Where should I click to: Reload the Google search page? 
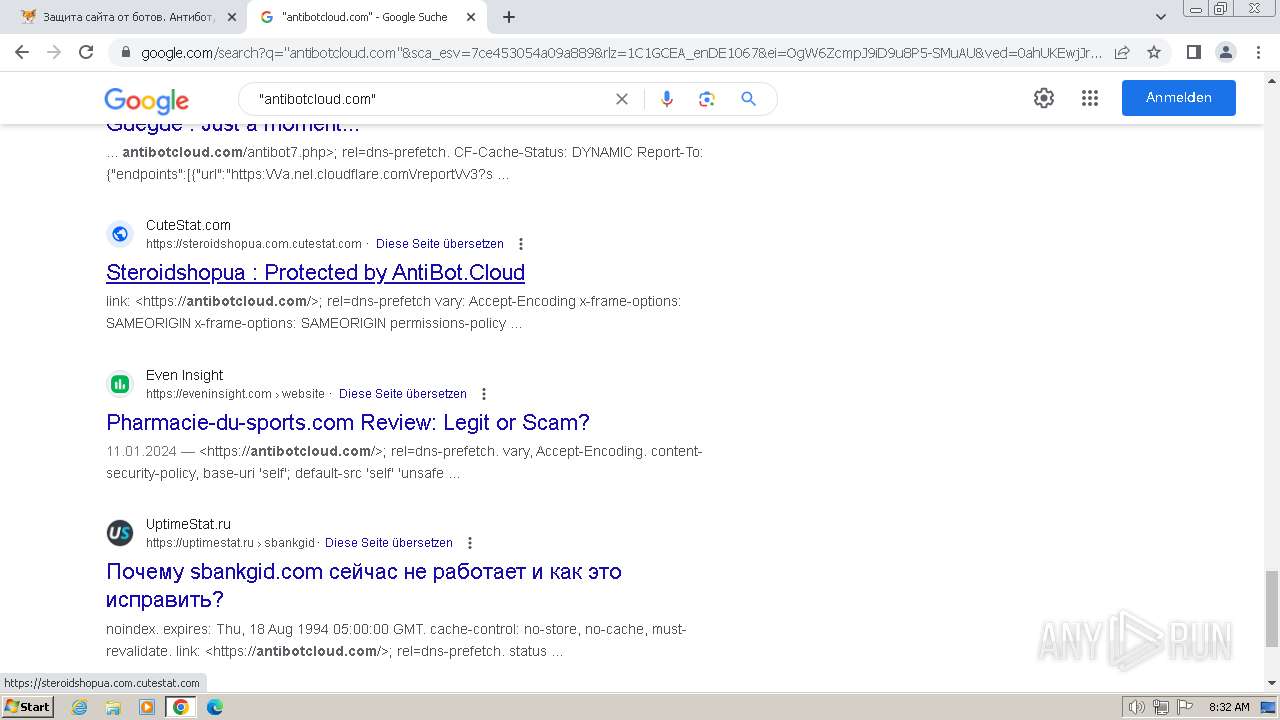(86, 52)
